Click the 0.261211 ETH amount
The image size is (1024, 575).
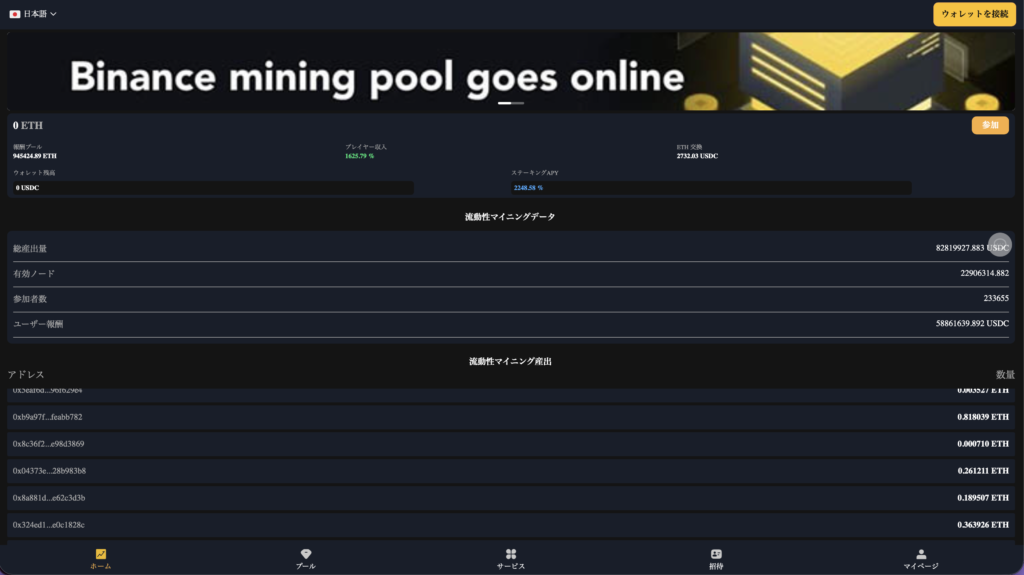[x=983, y=470]
